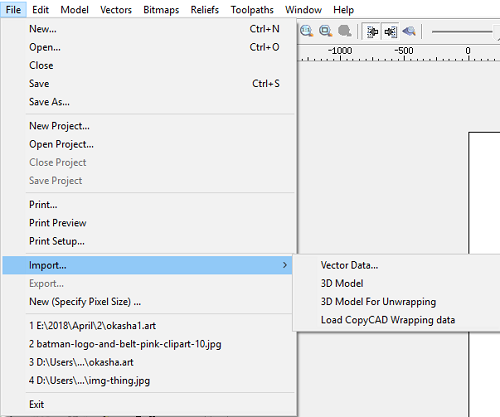
Task: Click the Ctrl+S shortcut text
Action: pos(266,83)
